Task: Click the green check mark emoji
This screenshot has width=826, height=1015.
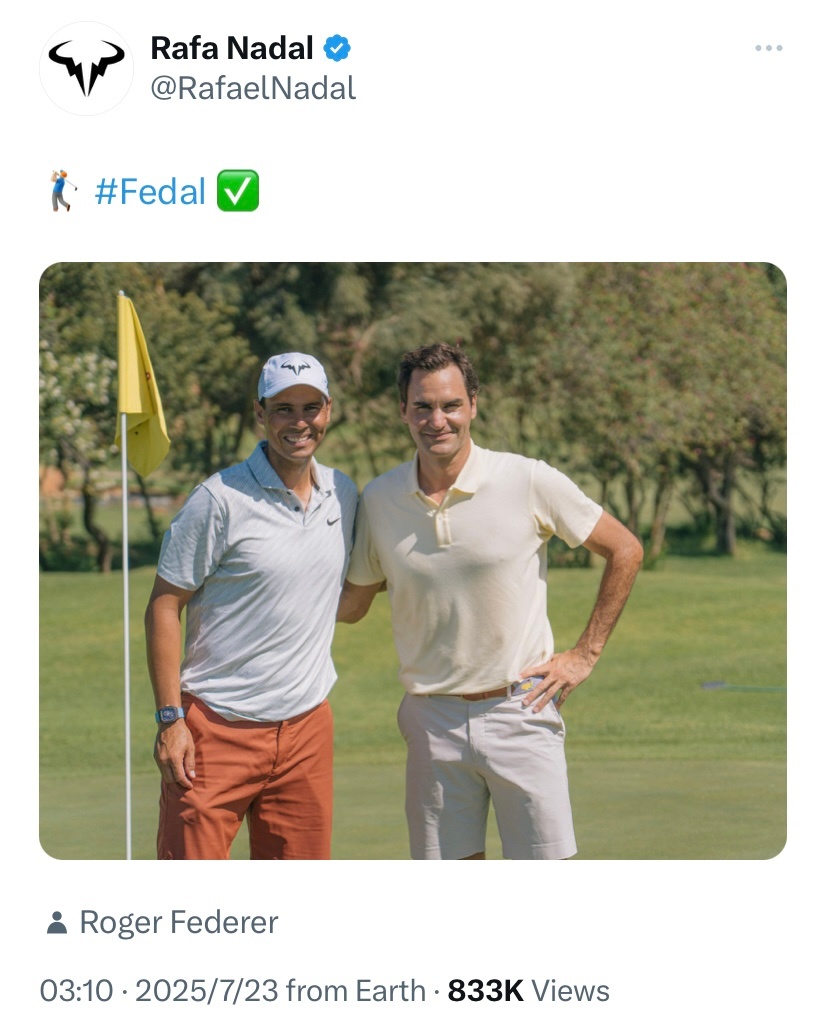Action: [238, 191]
